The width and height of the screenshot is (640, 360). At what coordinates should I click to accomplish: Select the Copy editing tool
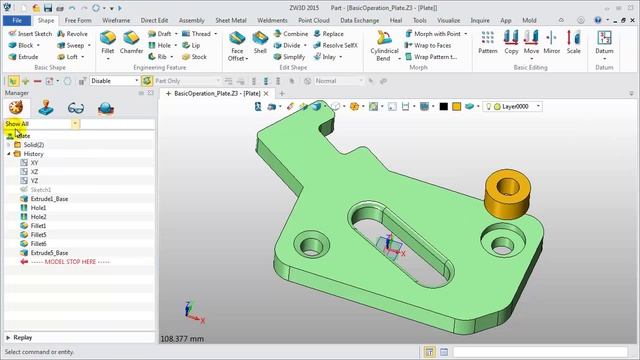pyautogui.click(x=511, y=42)
